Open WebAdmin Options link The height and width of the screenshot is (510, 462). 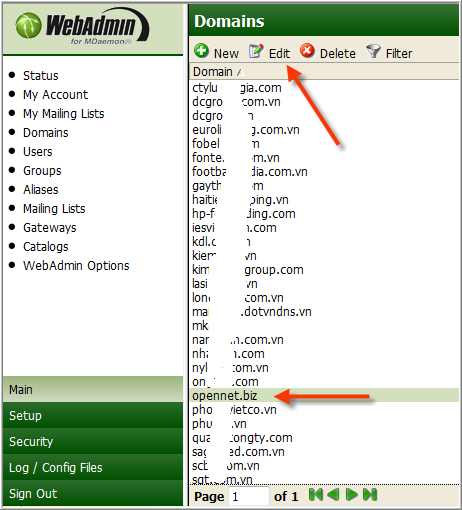click(x=76, y=266)
